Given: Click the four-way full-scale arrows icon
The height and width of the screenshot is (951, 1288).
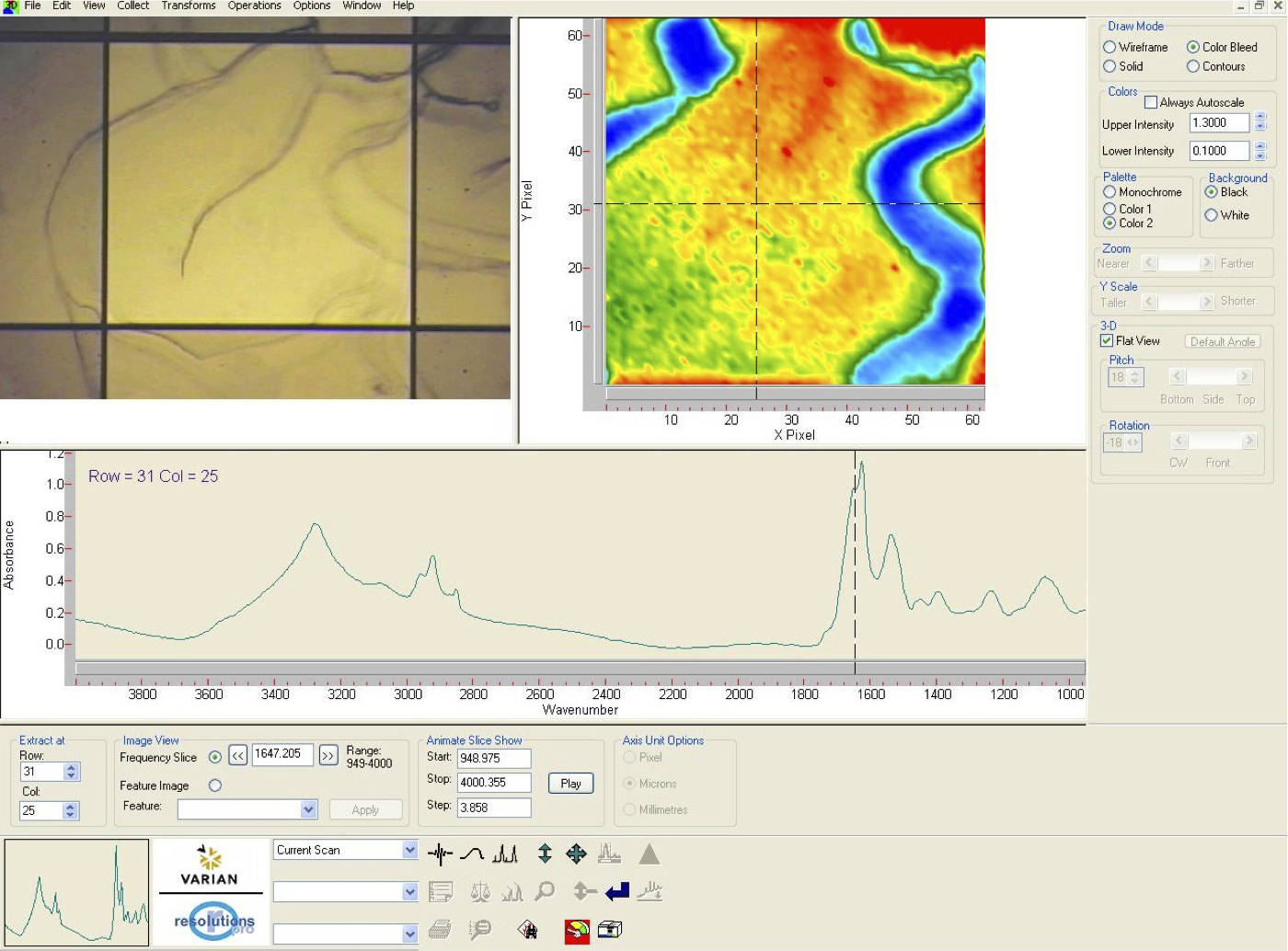Looking at the screenshot, I should 577,854.
